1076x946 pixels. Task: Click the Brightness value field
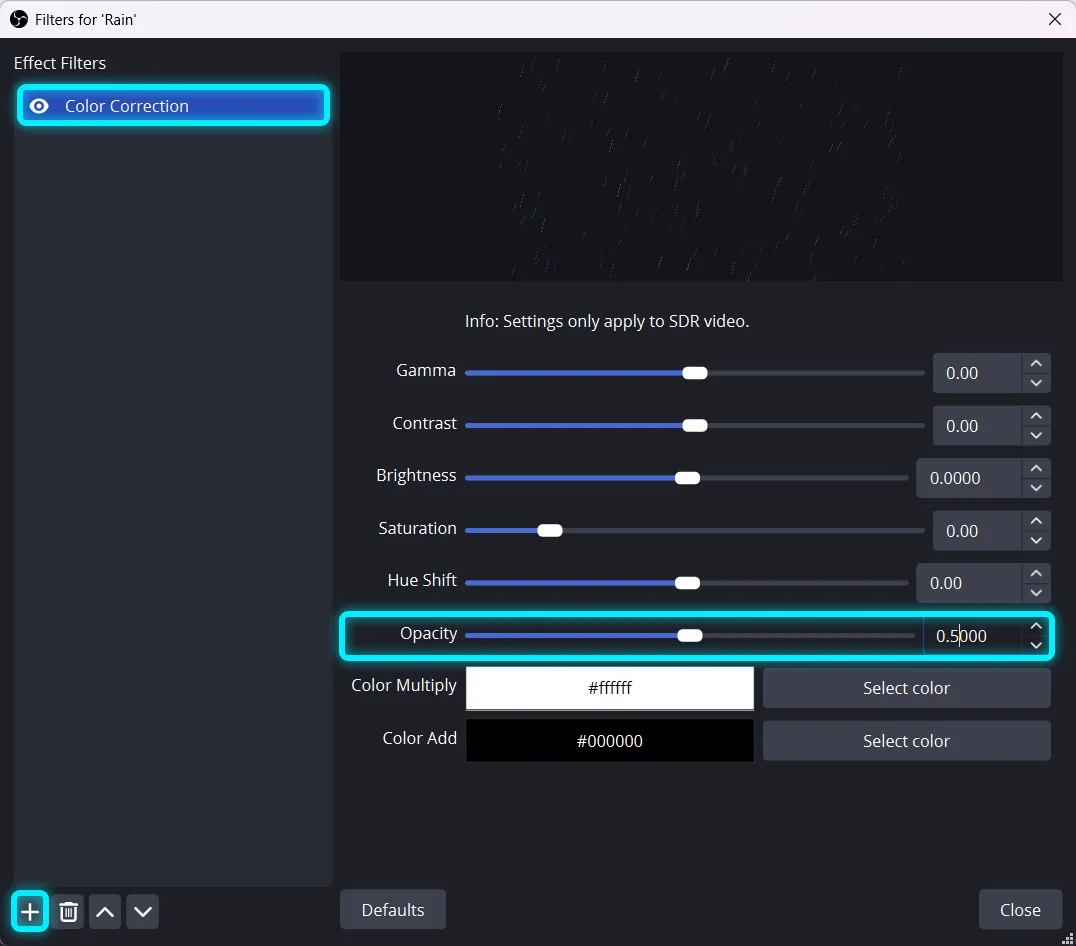(x=970, y=478)
